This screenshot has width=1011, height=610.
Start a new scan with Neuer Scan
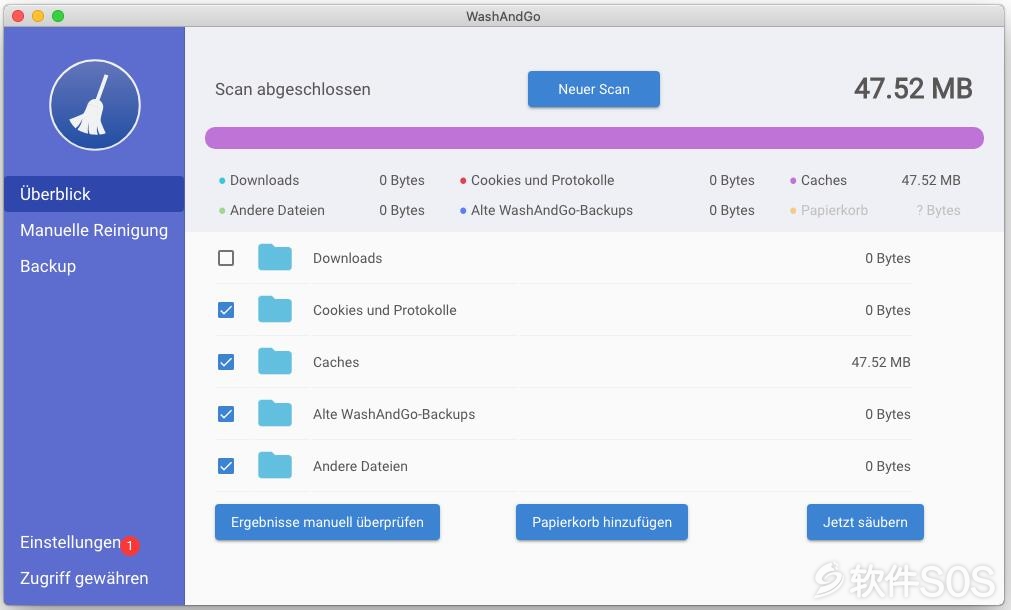click(594, 89)
